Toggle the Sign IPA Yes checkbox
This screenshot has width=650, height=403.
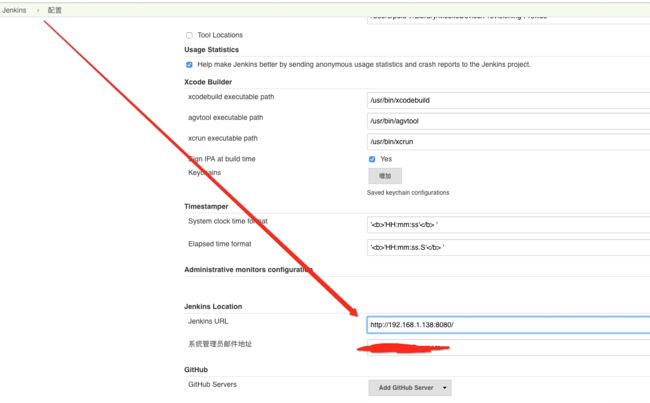point(372,159)
